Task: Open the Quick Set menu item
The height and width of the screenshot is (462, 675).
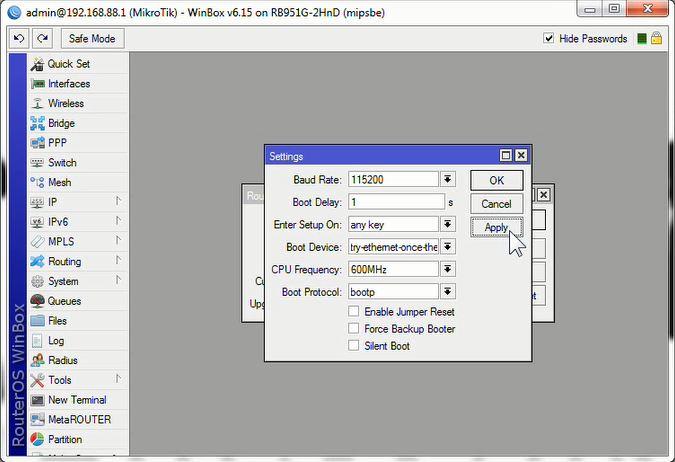Action: (x=78, y=64)
